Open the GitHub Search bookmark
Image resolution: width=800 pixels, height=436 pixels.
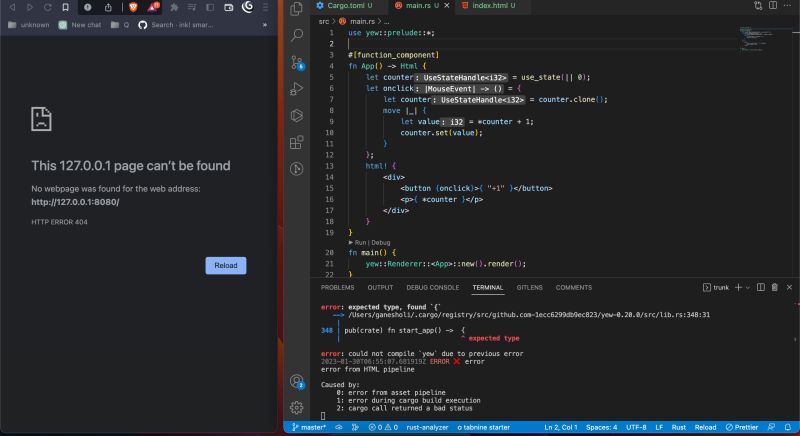(176, 24)
